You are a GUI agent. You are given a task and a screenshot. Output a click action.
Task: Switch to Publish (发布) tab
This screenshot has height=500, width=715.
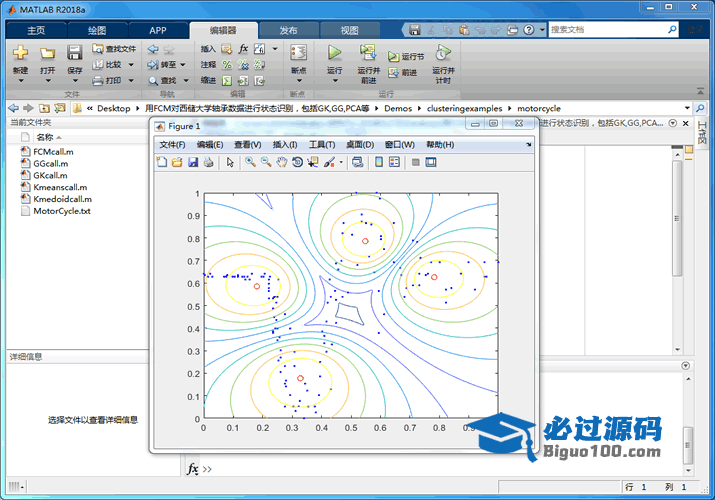click(x=288, y=31)
